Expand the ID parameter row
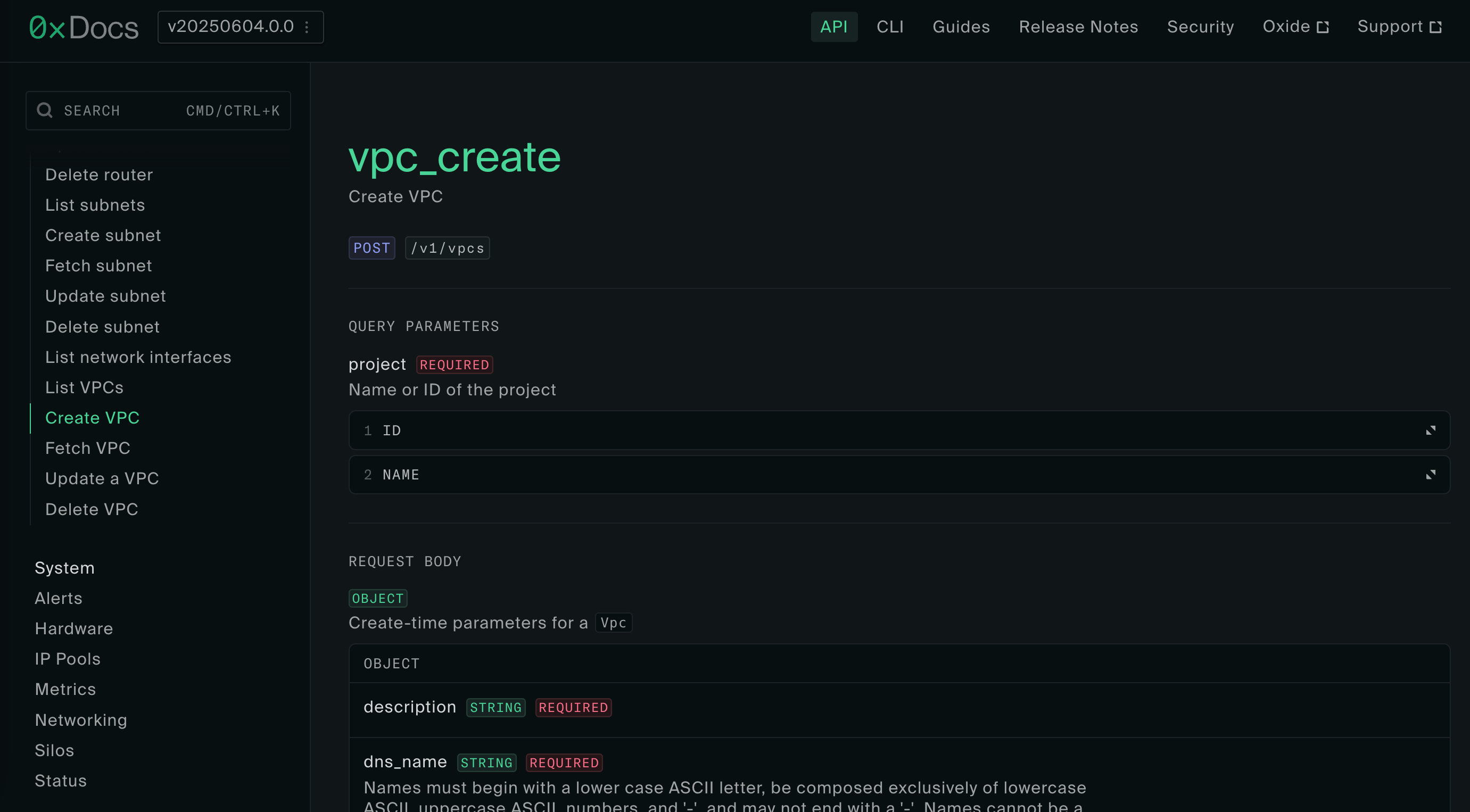The width and height of the screenshot is (1470, 812). 899,430
